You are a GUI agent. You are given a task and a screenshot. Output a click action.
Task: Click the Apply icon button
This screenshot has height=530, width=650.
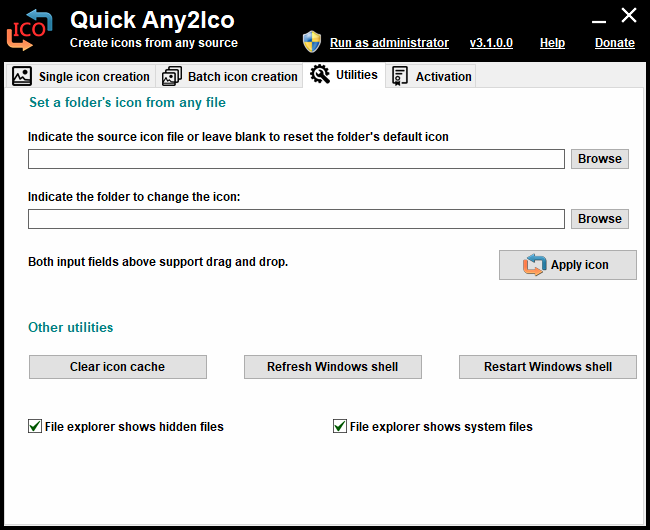pyautogui.click(x=568, y=265)
